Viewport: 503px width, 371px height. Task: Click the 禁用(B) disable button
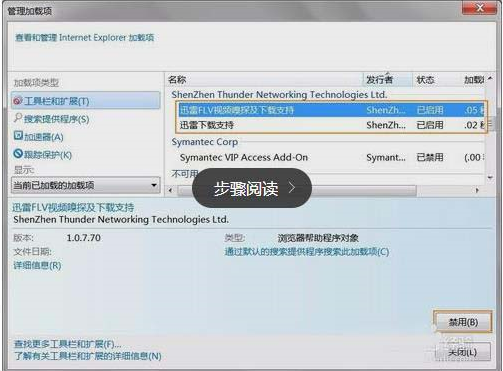[463, 322]
